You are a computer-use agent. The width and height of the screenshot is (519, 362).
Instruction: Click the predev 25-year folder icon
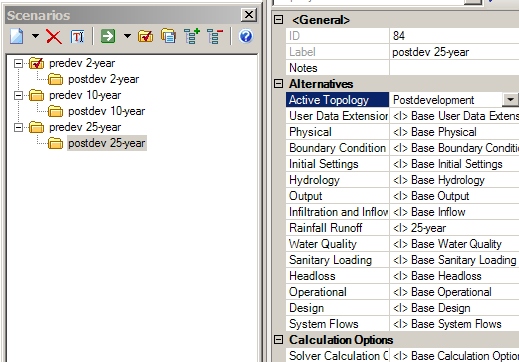point(36,127)
